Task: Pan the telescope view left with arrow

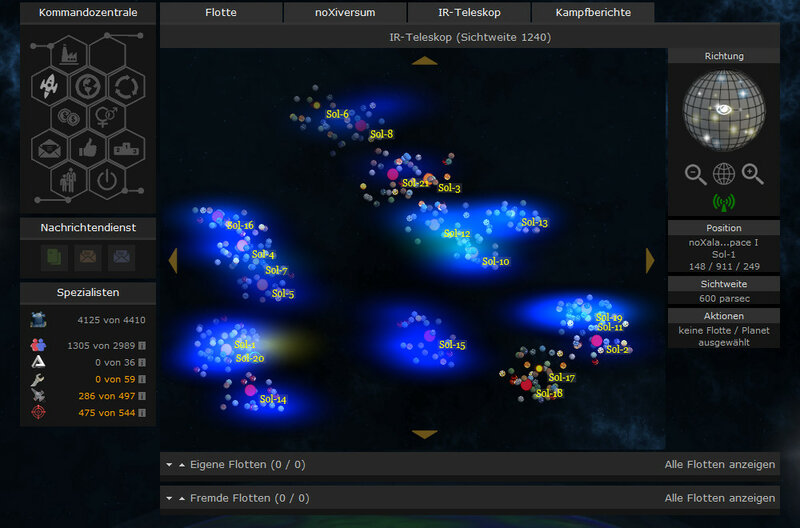Action: point(173,261)
